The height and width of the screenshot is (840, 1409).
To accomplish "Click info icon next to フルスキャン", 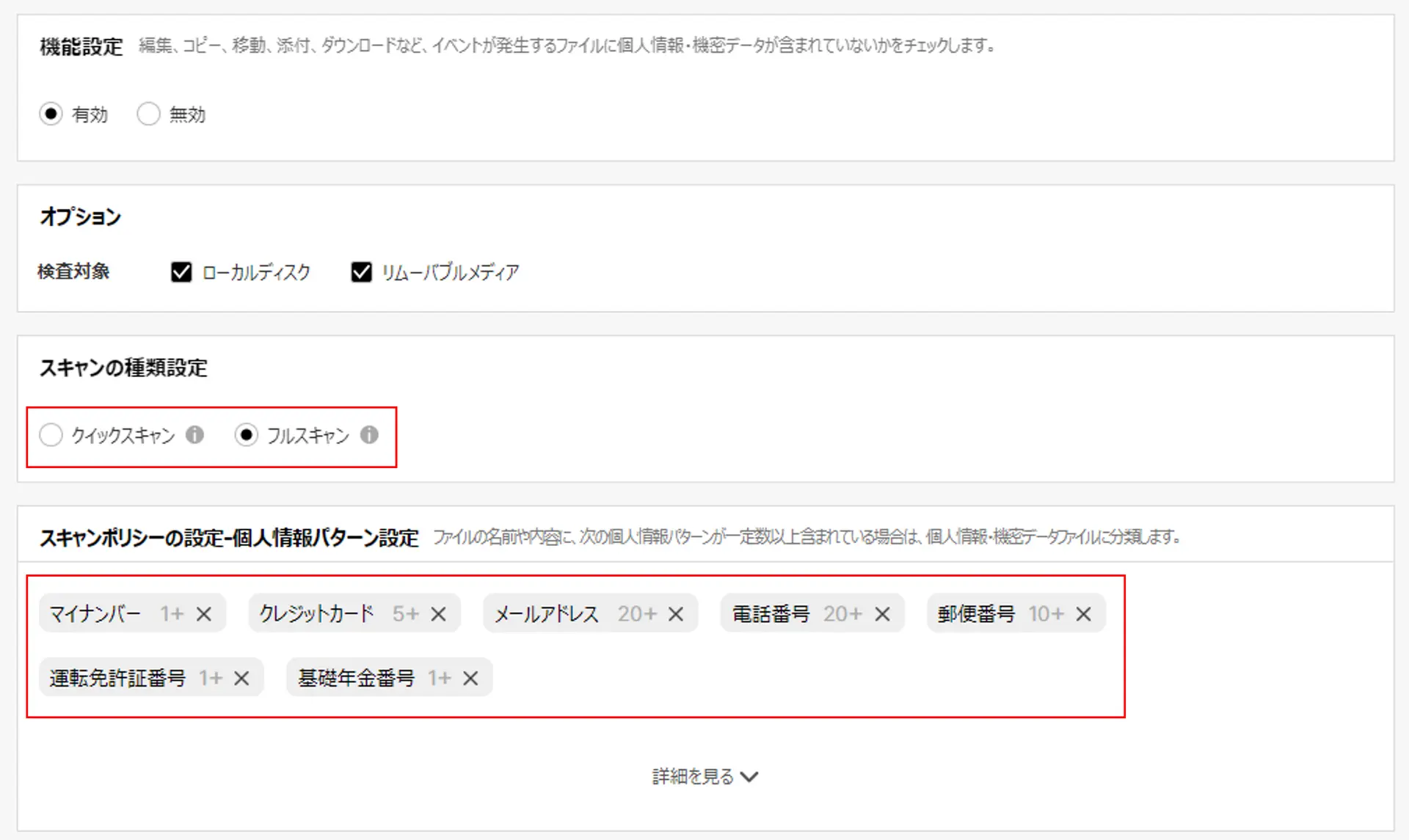I will coord(369,435).
